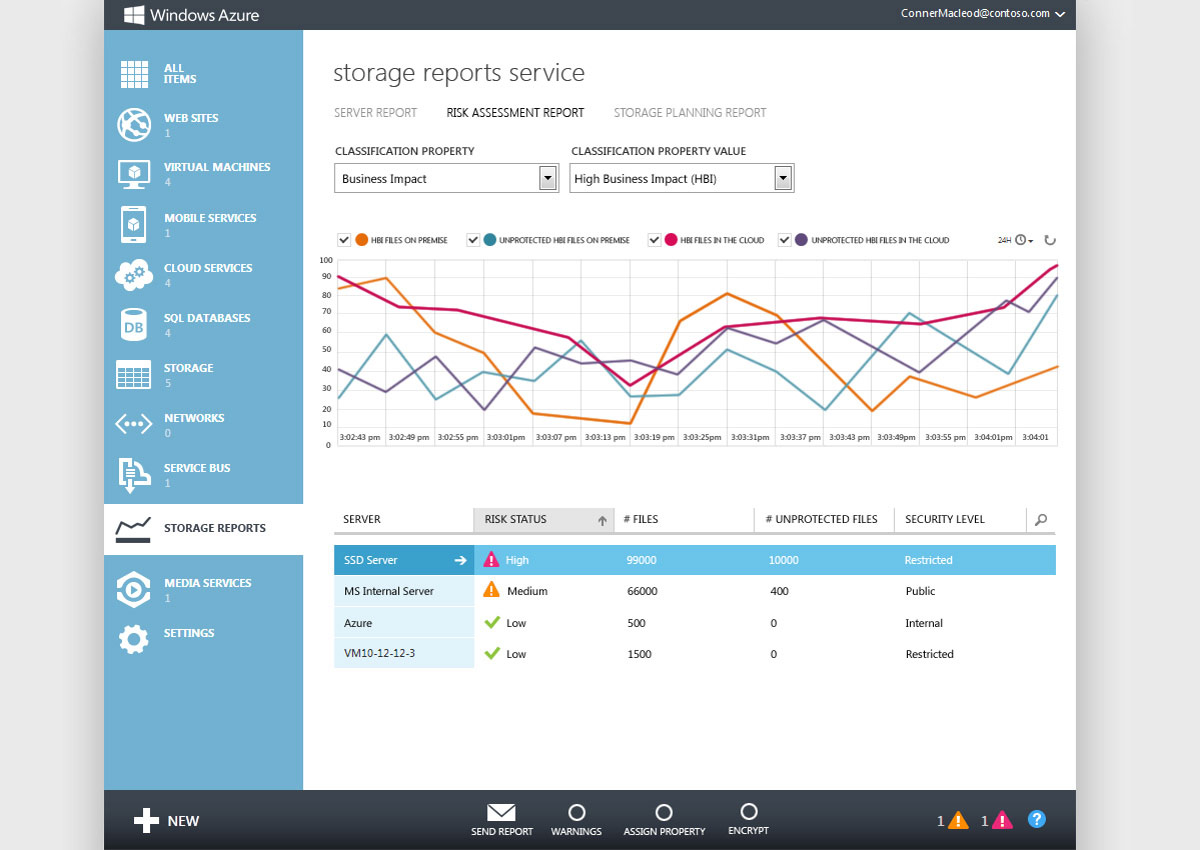Click the # Unprotected Files column header
1200x850 pixels.
[x=821, y=520]
